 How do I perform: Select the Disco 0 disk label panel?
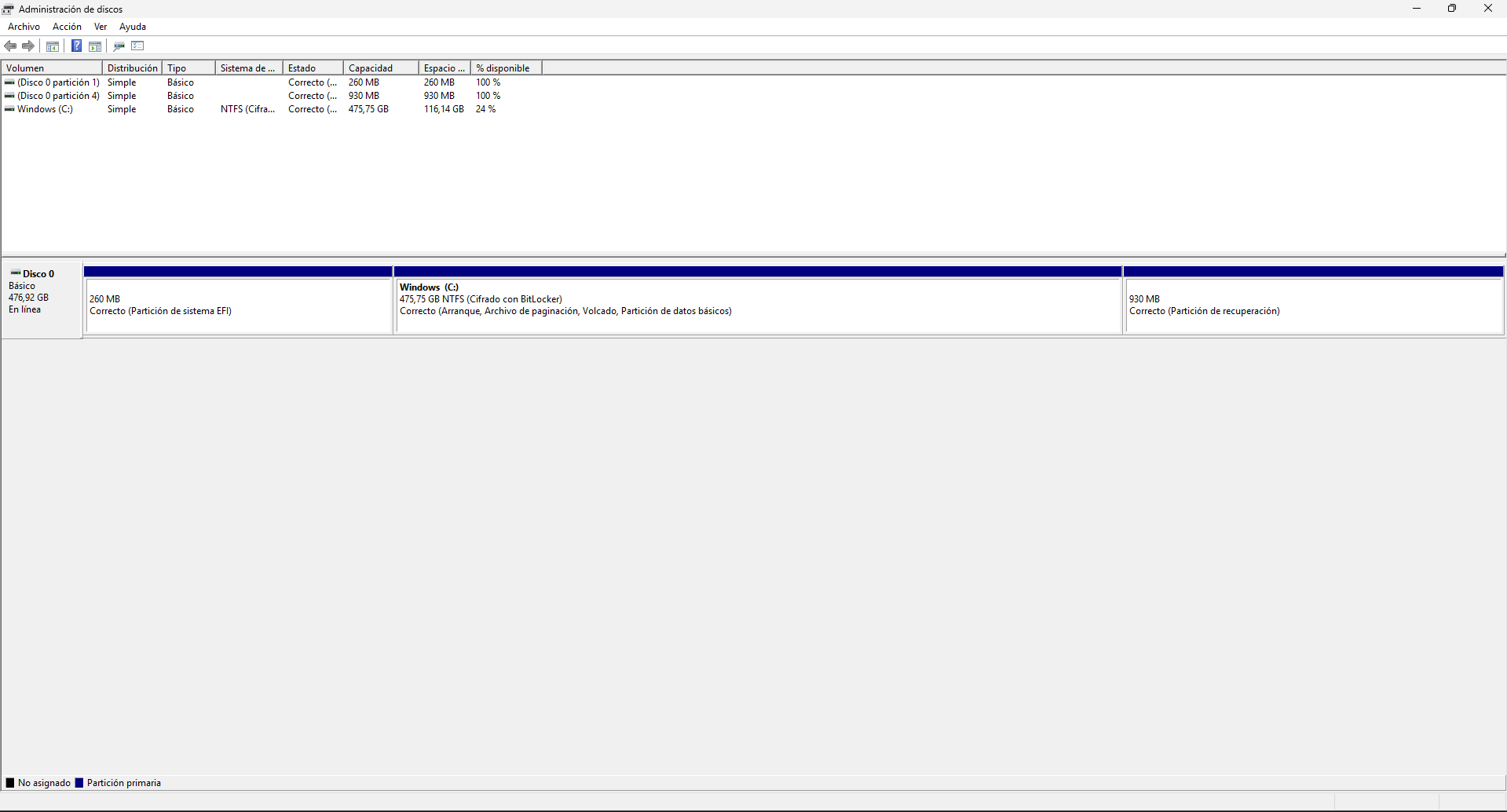[42, 300]
